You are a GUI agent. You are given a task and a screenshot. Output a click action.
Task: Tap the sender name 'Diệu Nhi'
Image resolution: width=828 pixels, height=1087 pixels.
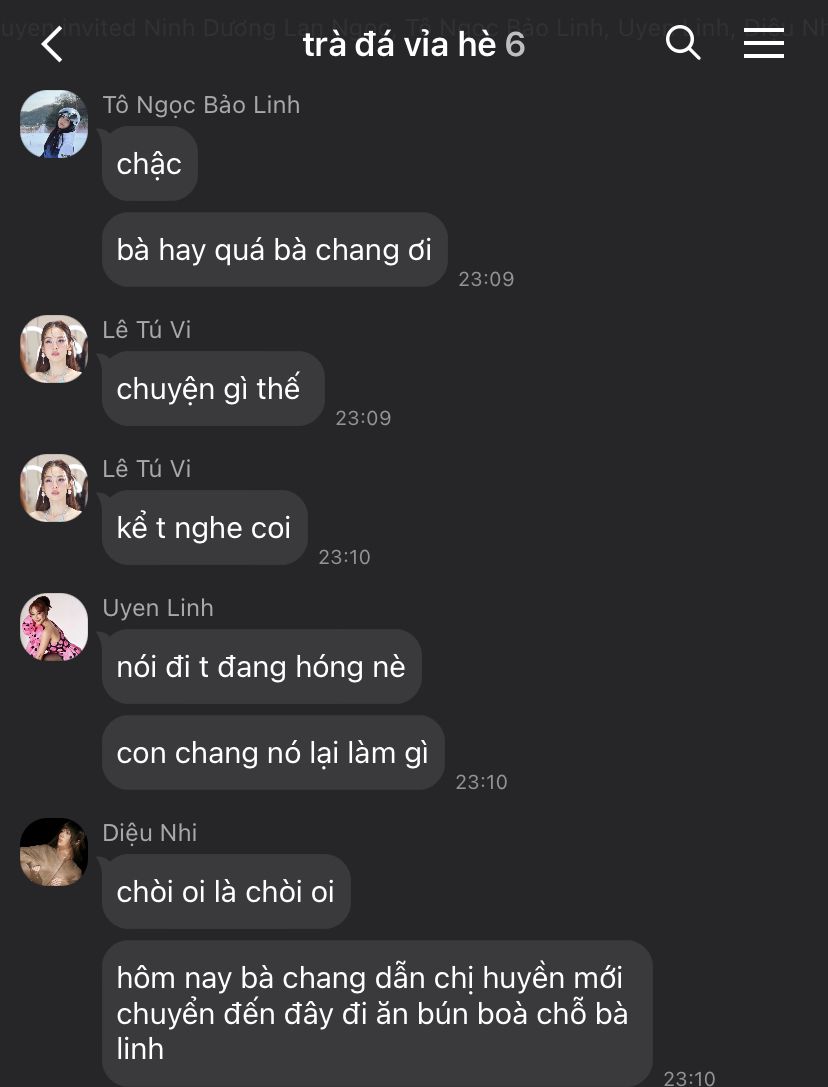click(150, 833)
